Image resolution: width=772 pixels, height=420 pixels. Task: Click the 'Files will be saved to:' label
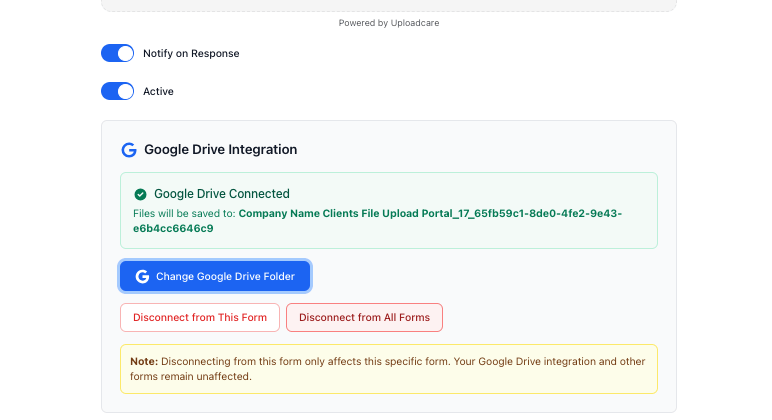tap(184, 213)
